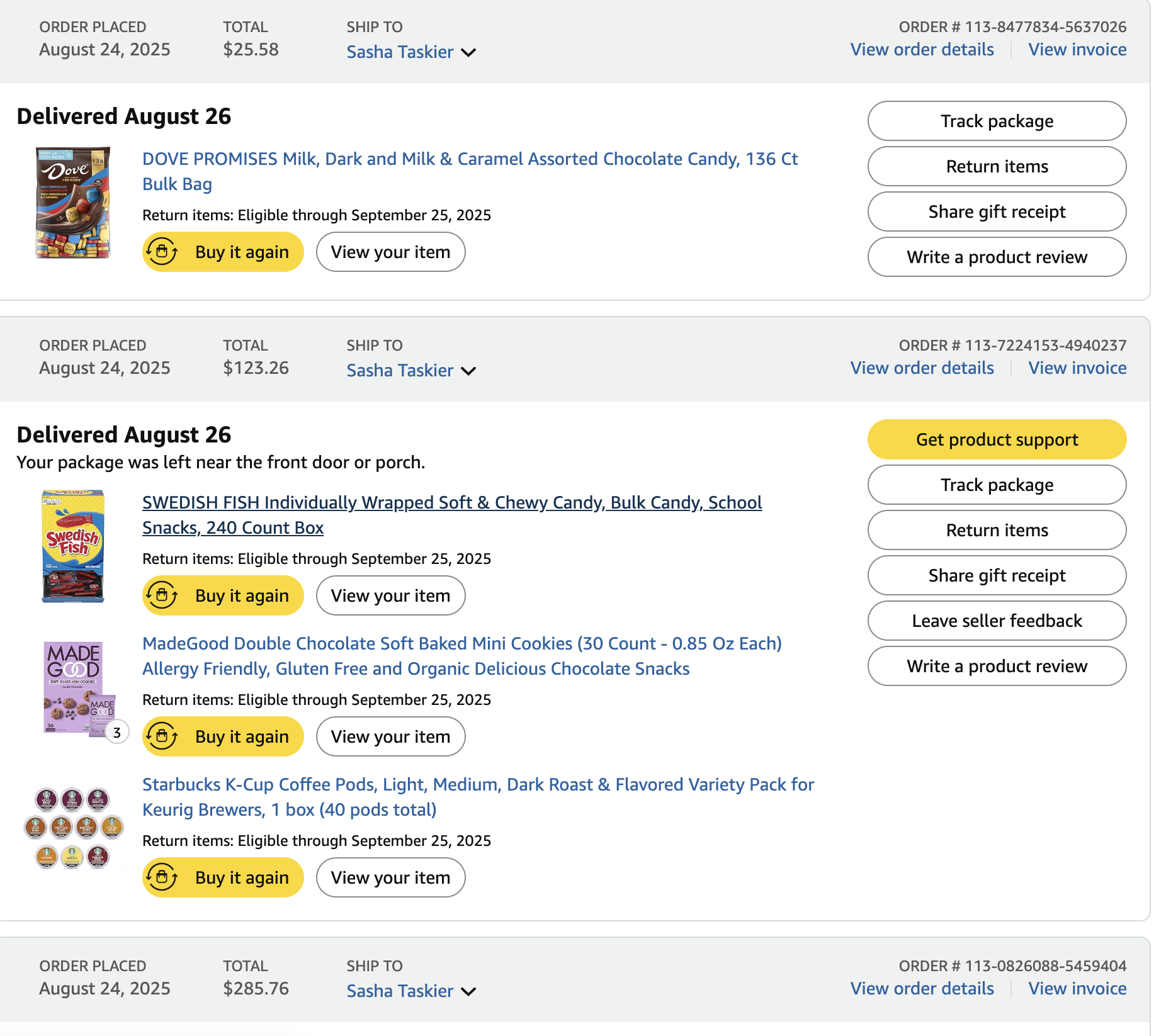Expand Ship To dropdown for the $285.76 order
The image size is (1166, 1036).
[468, 991]
